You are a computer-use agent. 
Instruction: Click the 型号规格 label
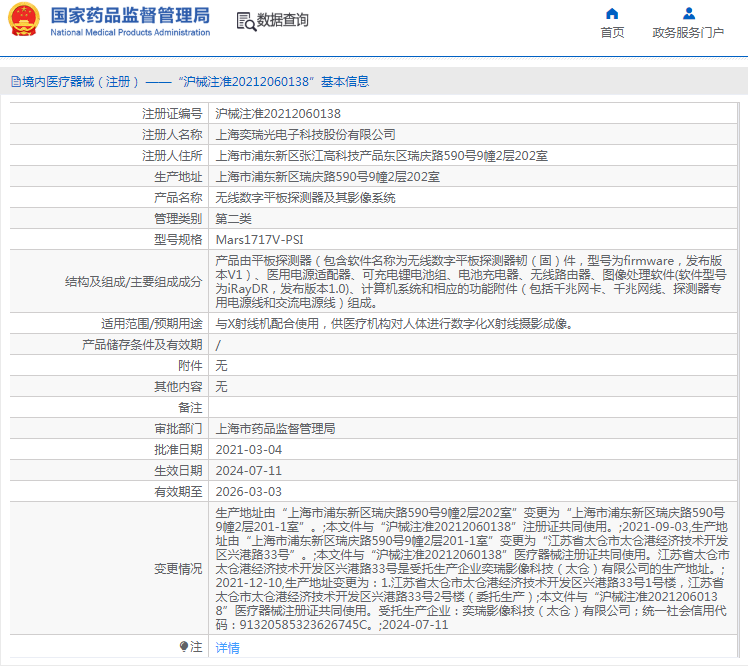(x=178, y=240)
